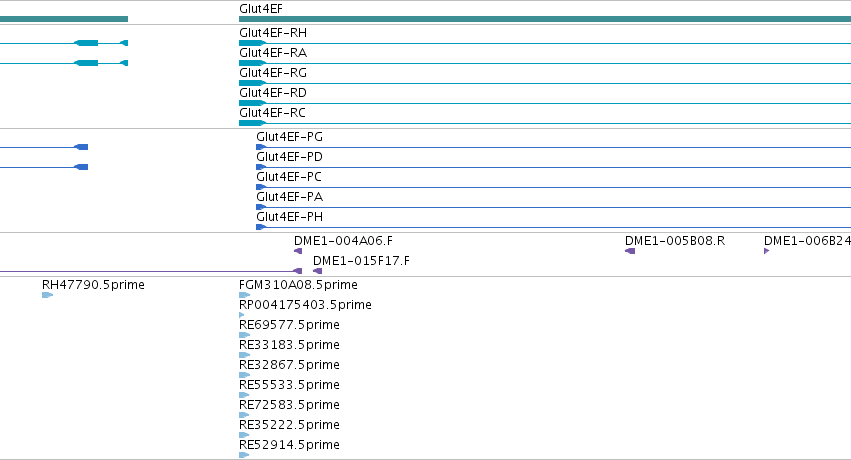Click RE32867.5prime arrow glyph
This screenshot has height=460, width=851.
pos(244,375)
